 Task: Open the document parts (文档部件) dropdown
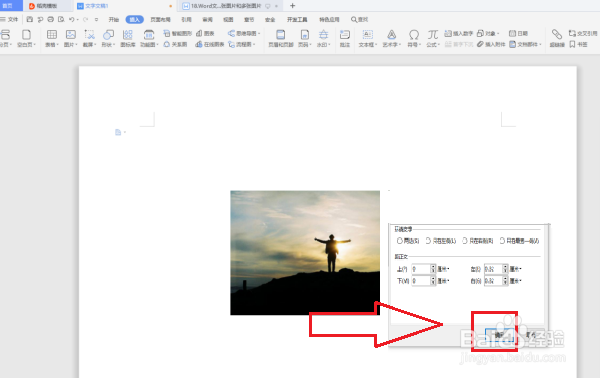point(525,44)
